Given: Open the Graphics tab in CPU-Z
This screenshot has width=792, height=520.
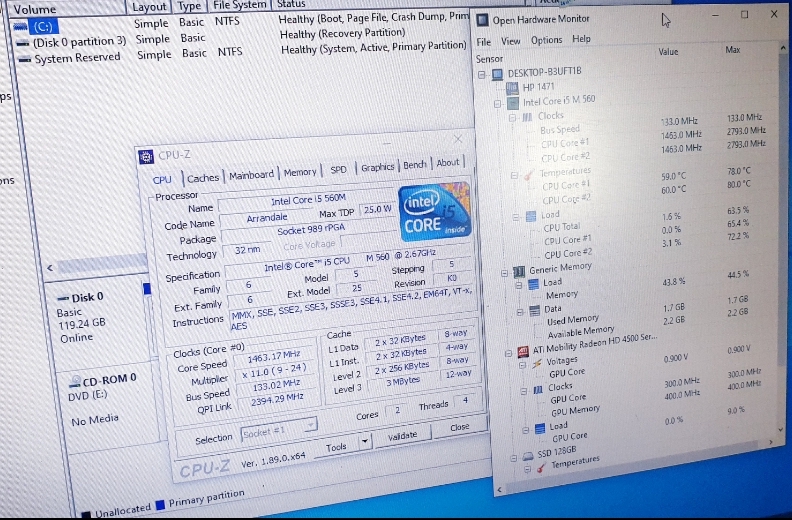Looking at the screenshot, I should click(x=377, y=167).
